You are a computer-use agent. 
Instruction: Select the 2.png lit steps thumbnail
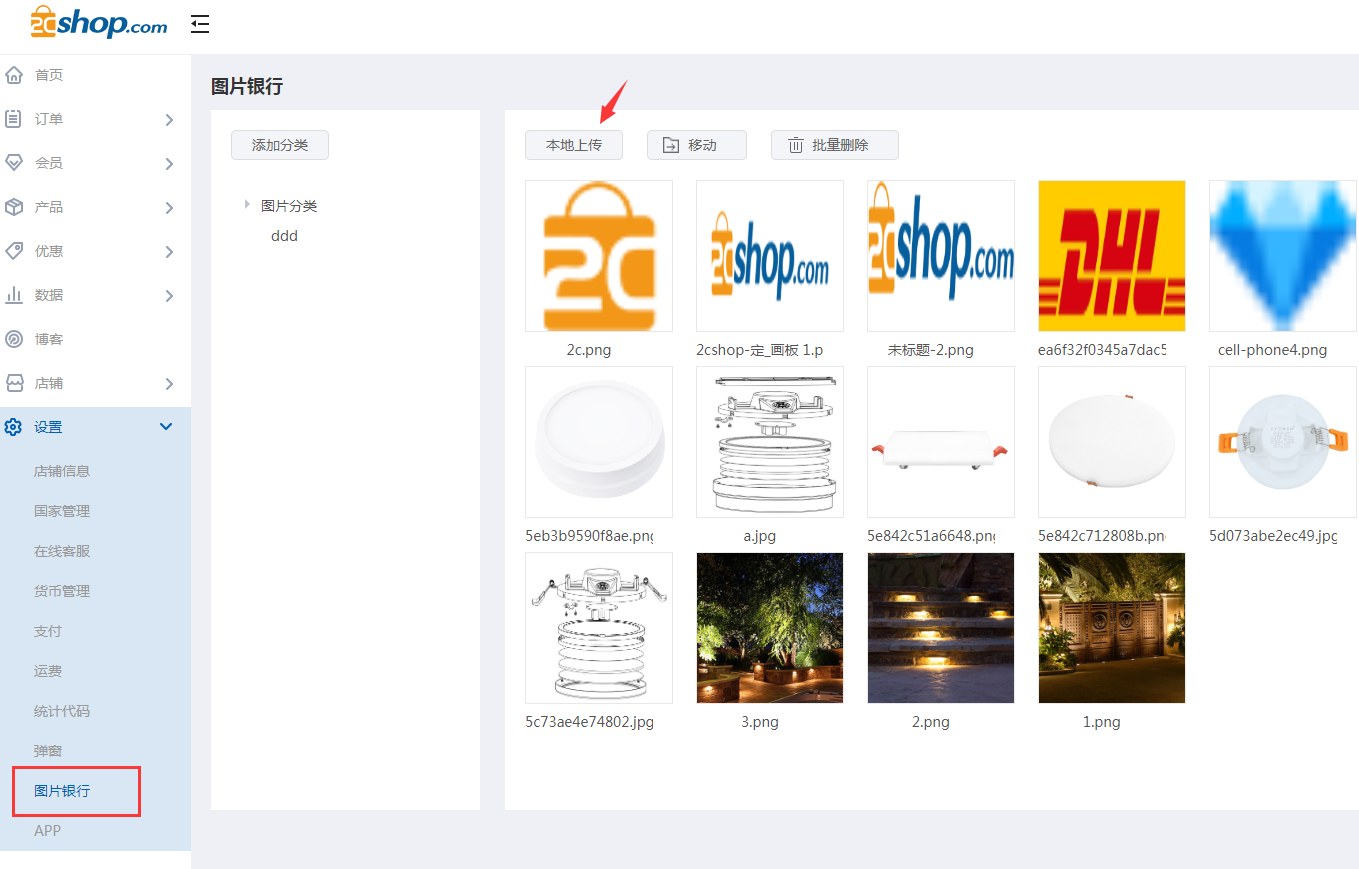(941, 628)
